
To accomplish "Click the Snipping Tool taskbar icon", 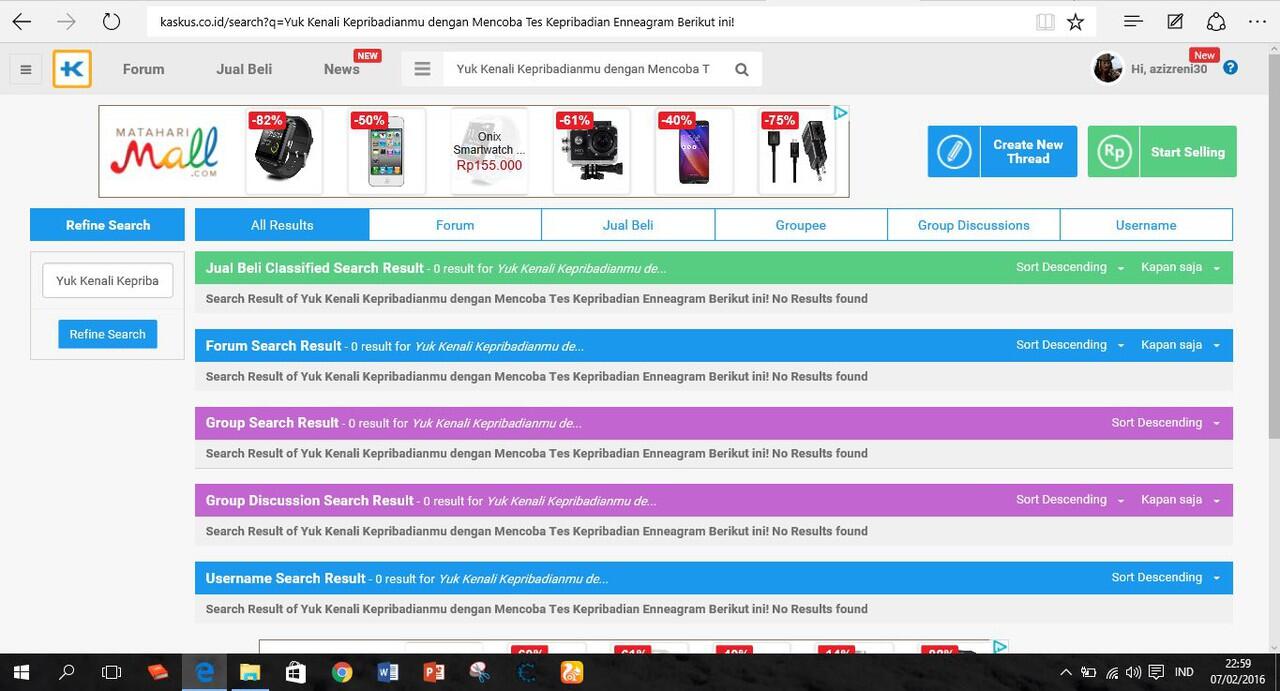I will pos(480,672).
